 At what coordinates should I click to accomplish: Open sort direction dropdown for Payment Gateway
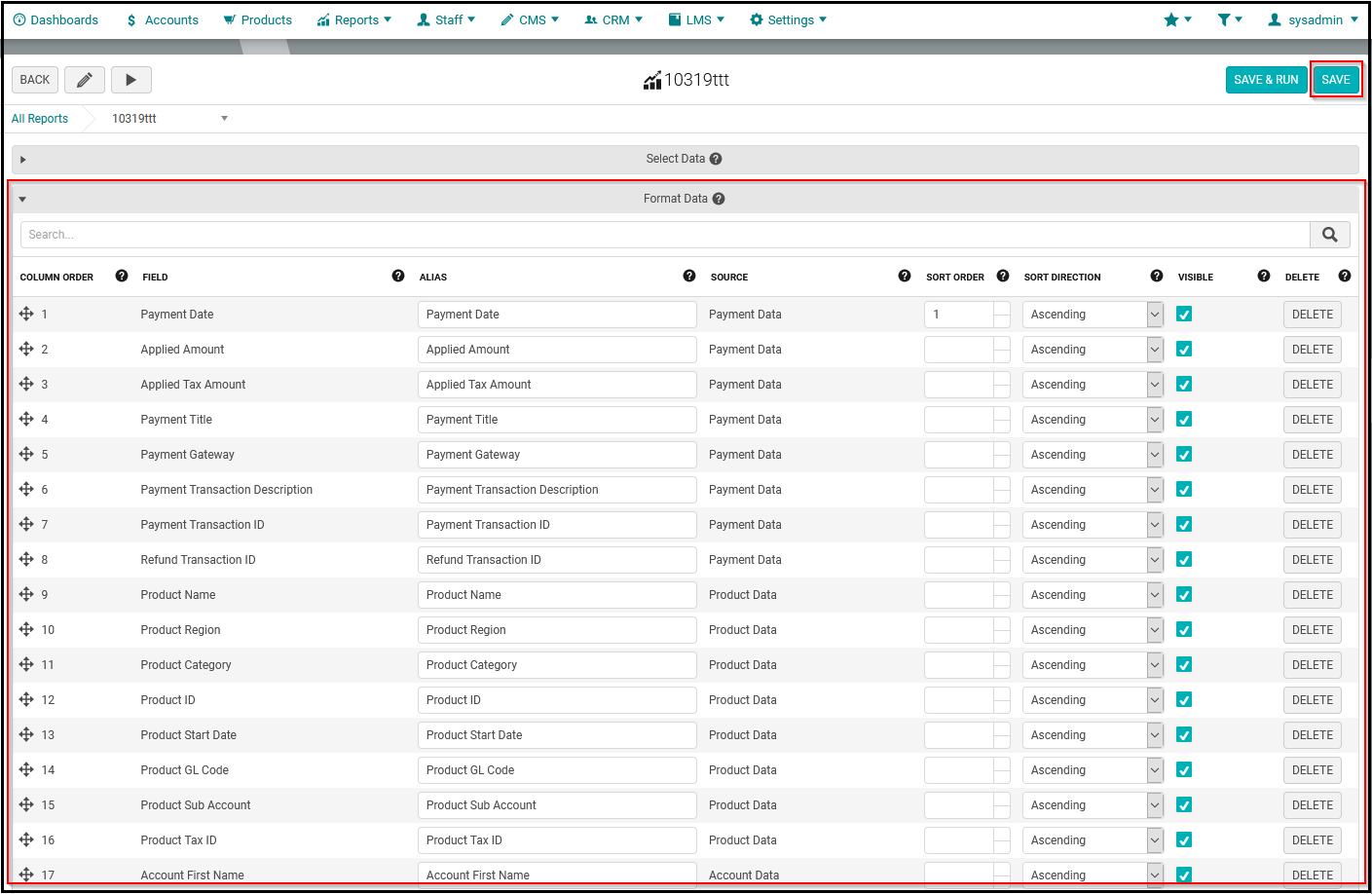pos(1093,455)
